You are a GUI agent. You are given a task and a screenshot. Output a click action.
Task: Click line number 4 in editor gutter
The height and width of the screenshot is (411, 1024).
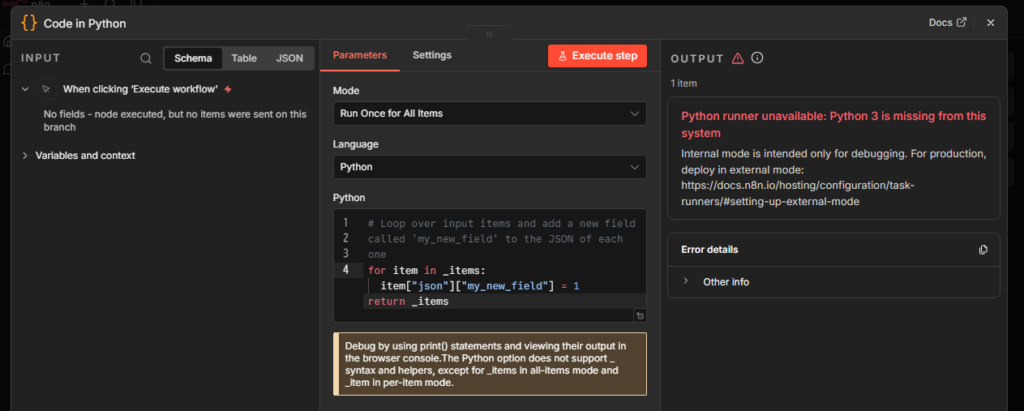tap(345, 269)
